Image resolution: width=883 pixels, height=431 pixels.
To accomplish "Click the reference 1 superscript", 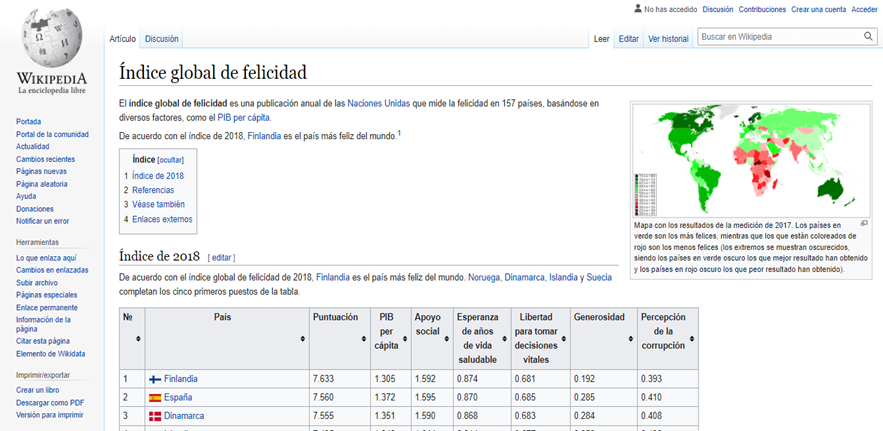I will [399, 133].
